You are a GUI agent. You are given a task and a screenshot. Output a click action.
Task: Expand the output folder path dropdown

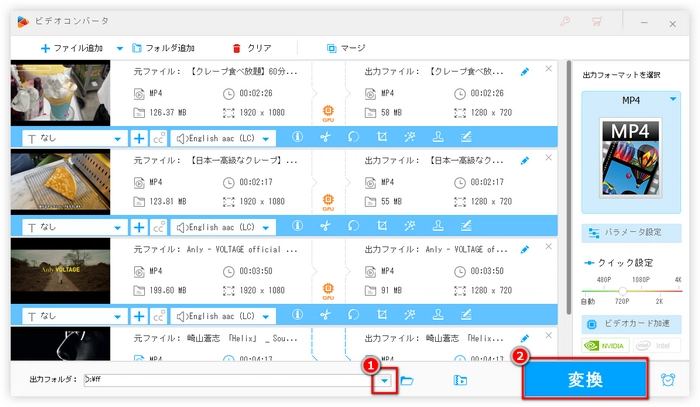click(383, 380)
